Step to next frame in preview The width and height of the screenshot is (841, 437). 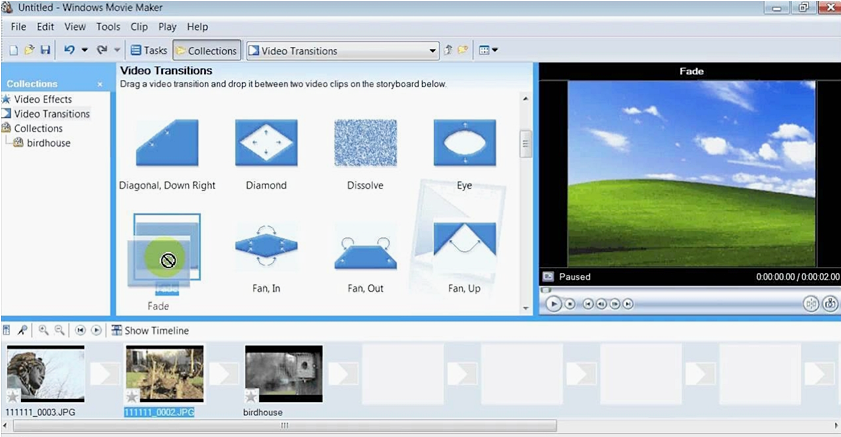point(615,304)
